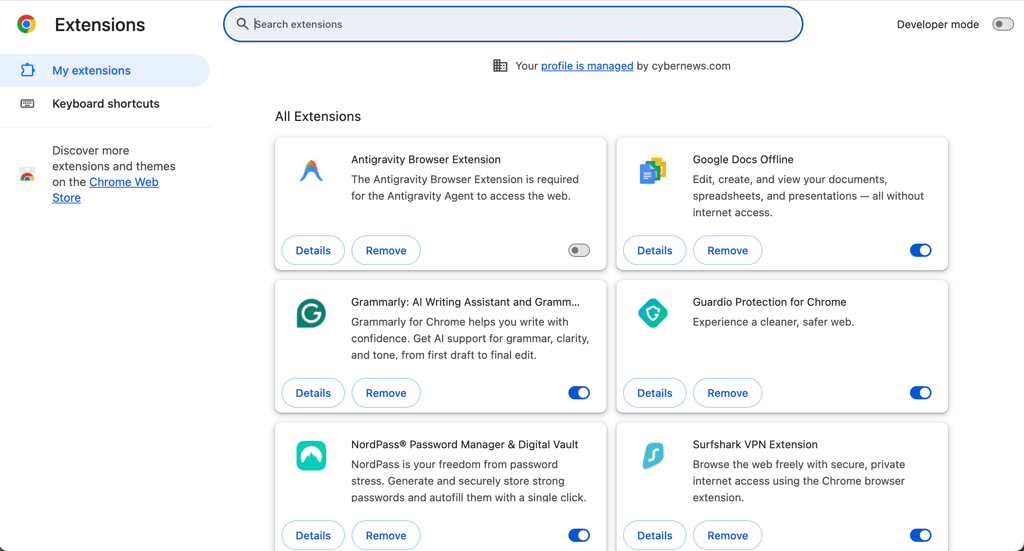Open Details for Guardio Protection
1024x551 pixels.
(654, 393)
